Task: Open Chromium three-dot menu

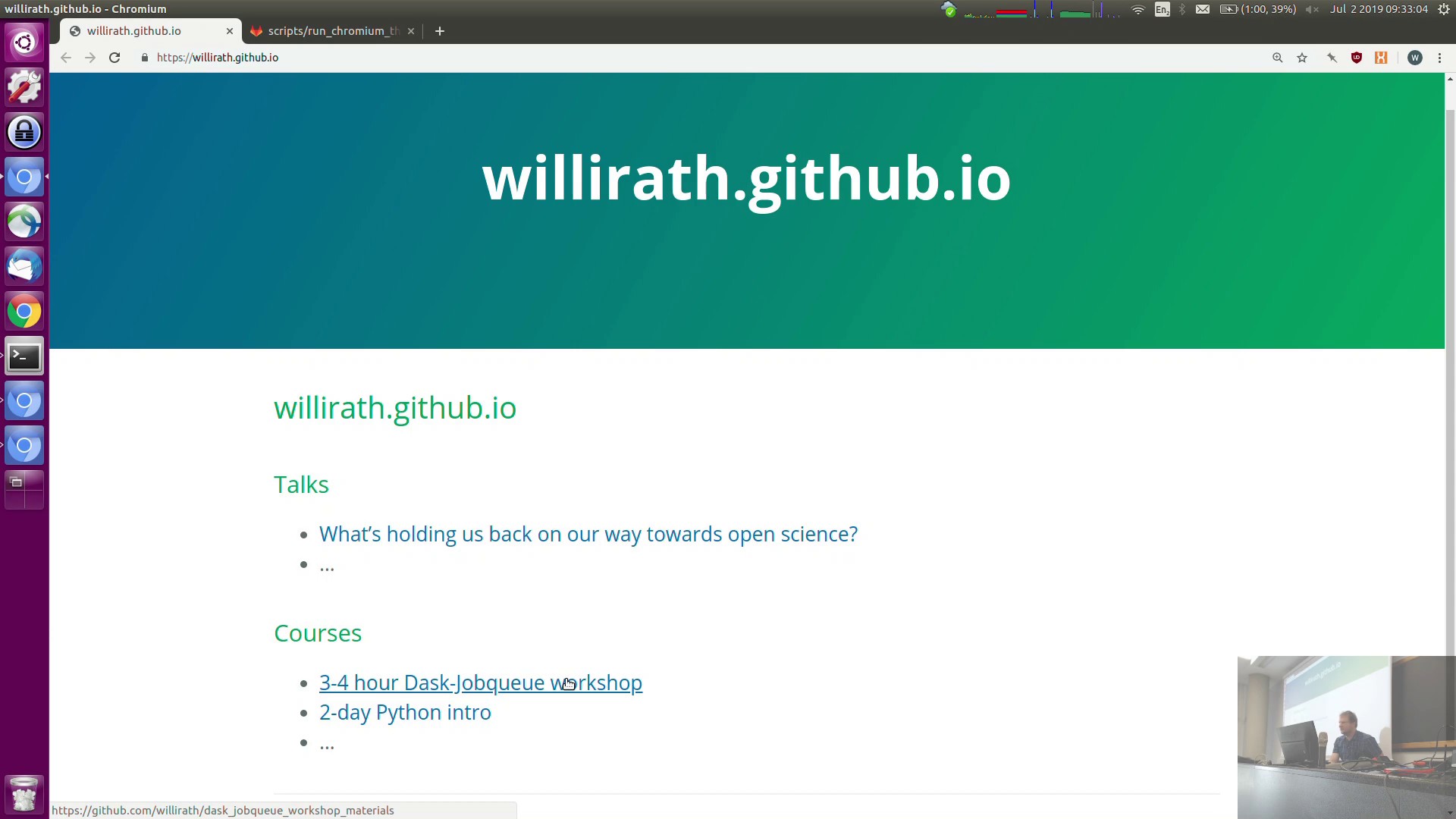Action: 1439,58
